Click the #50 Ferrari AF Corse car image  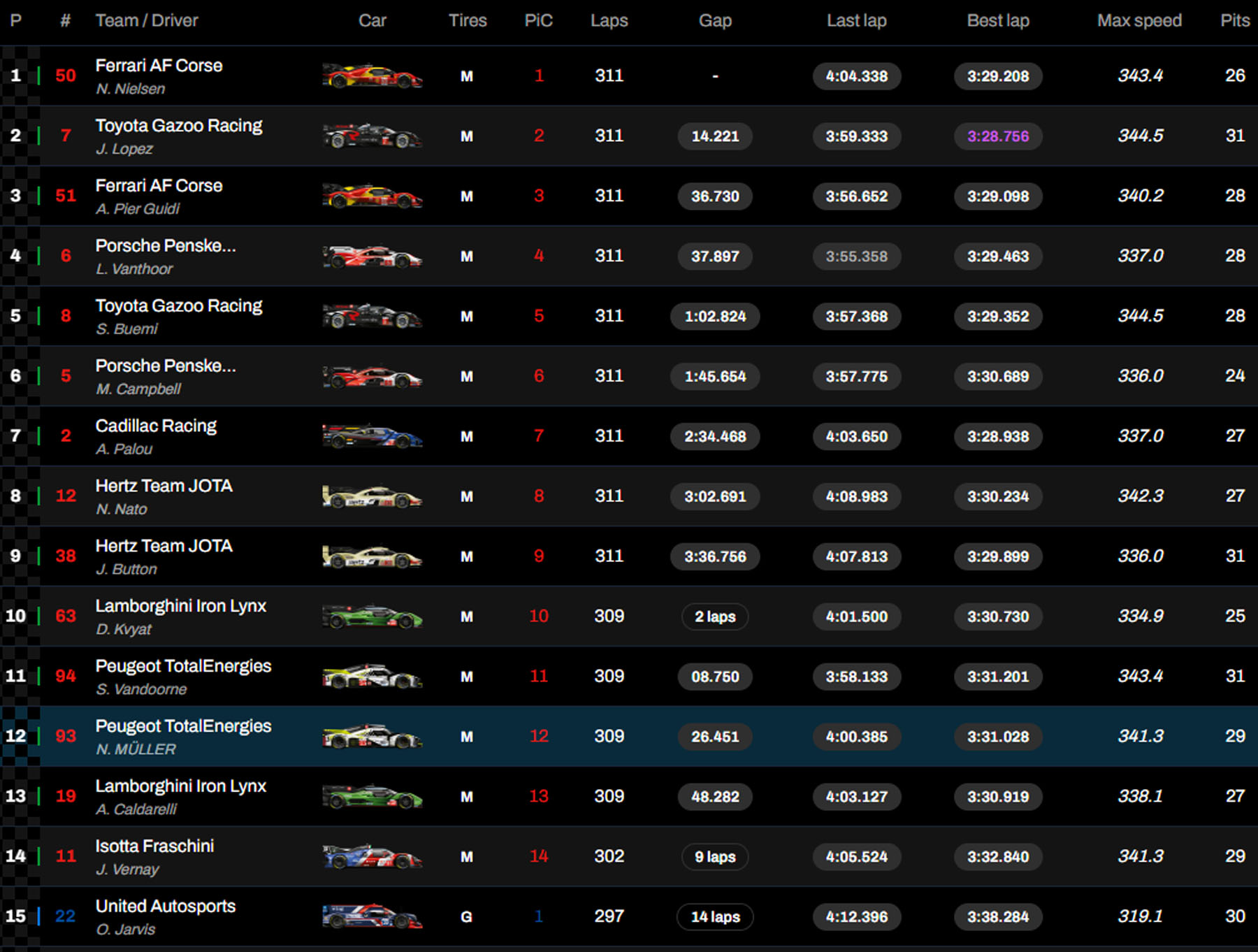click(x=372, y=75)
